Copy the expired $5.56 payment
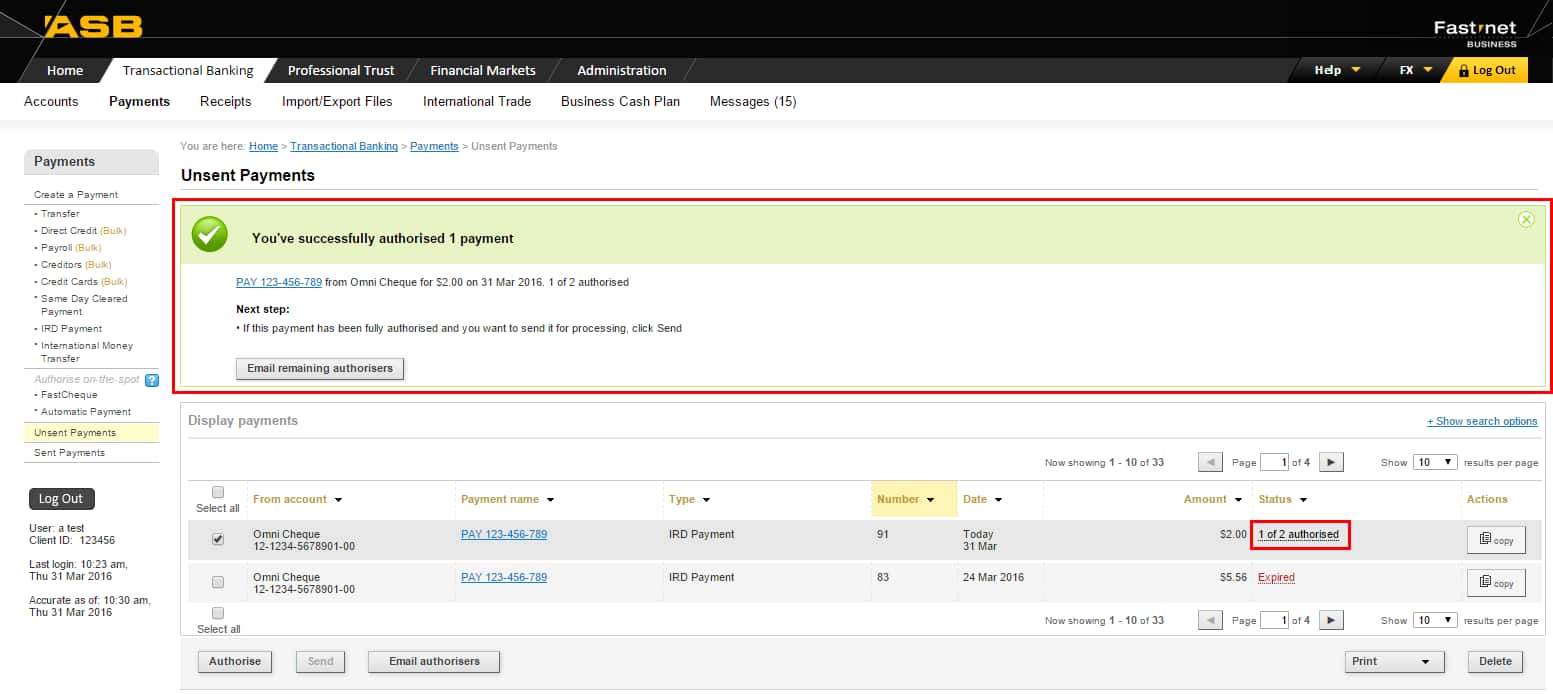Viewport: 1553px width, 694px height. tap(1495, 583)
